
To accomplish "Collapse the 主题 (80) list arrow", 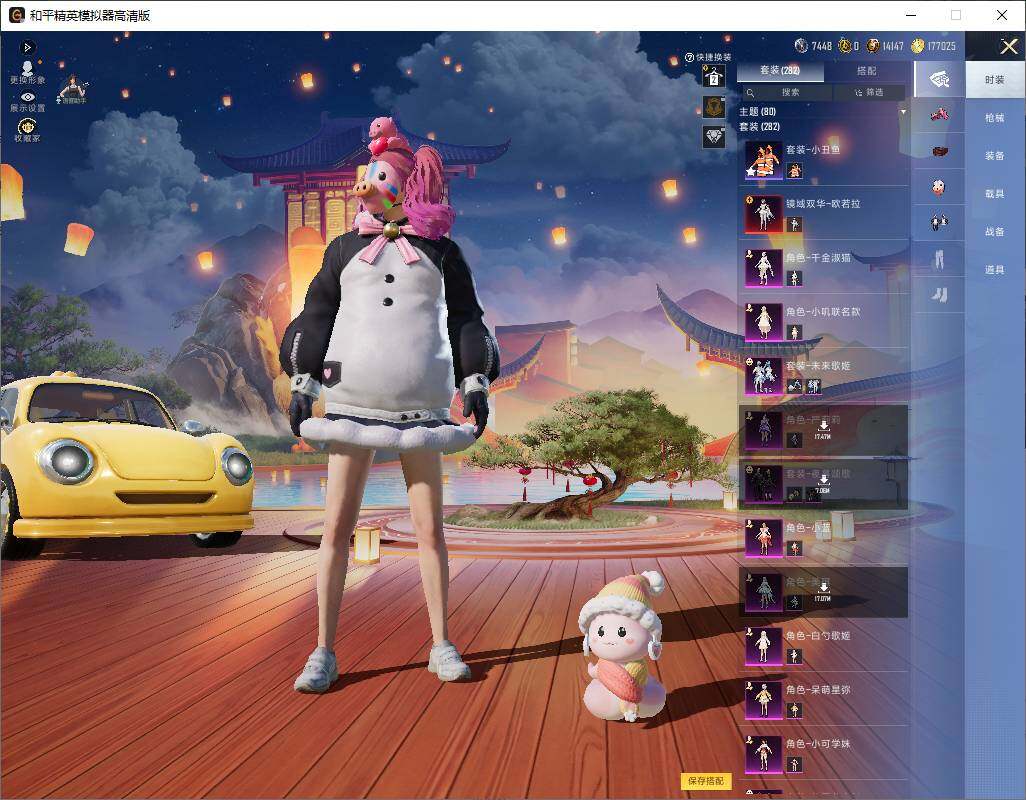I will [903, 112].
